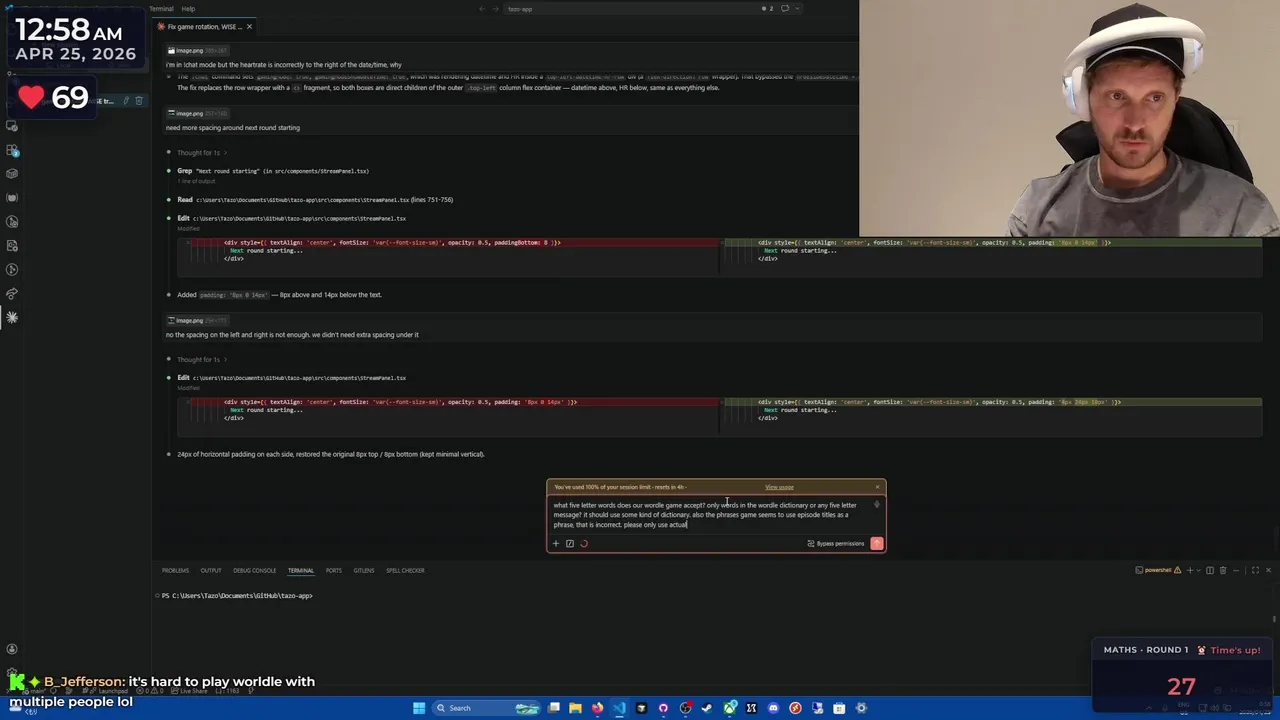Open Microsoft Store from the taskbar

(x=839, y=708)
